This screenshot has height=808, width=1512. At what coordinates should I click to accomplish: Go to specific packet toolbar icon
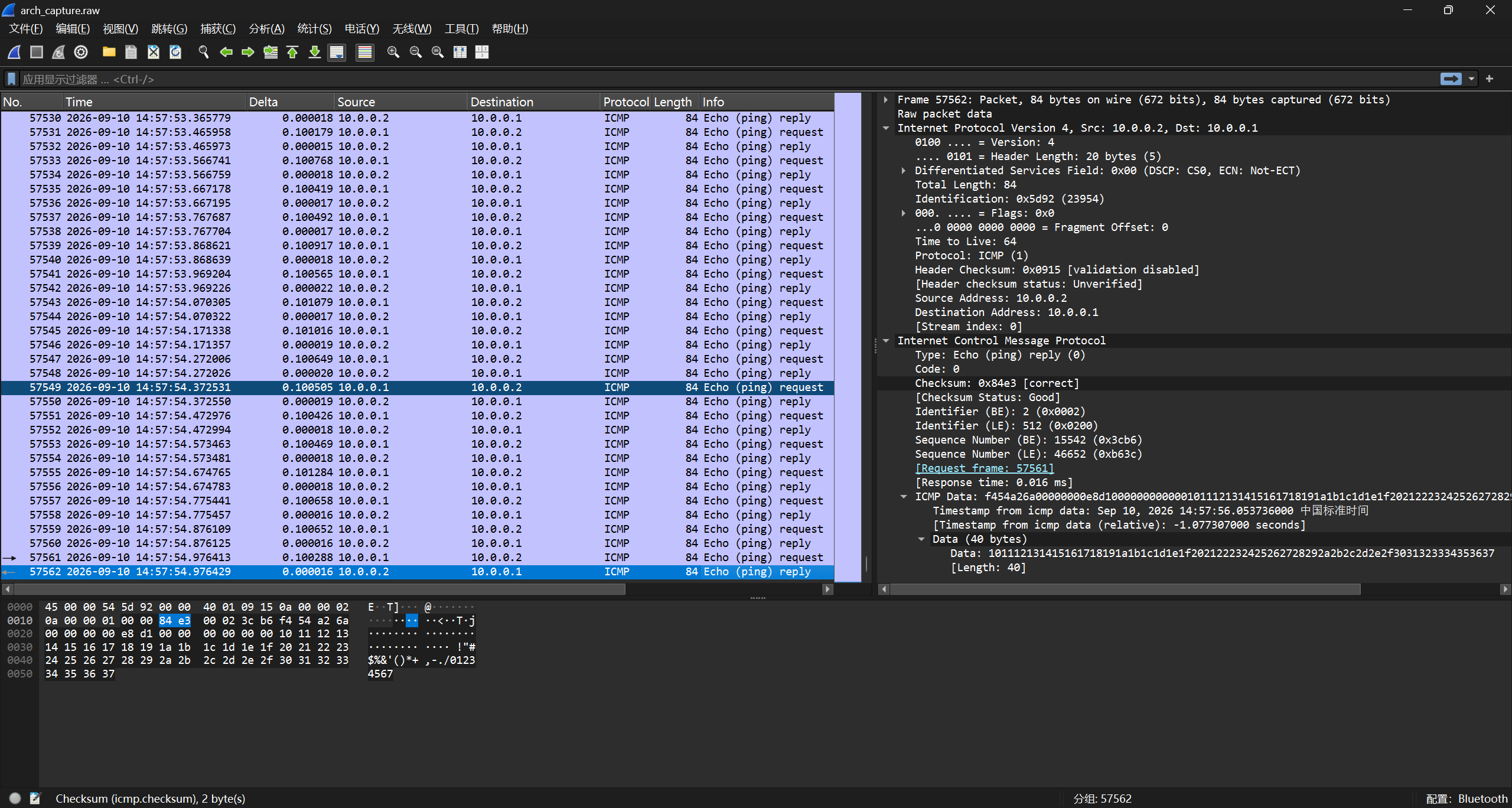click(271, 52)
